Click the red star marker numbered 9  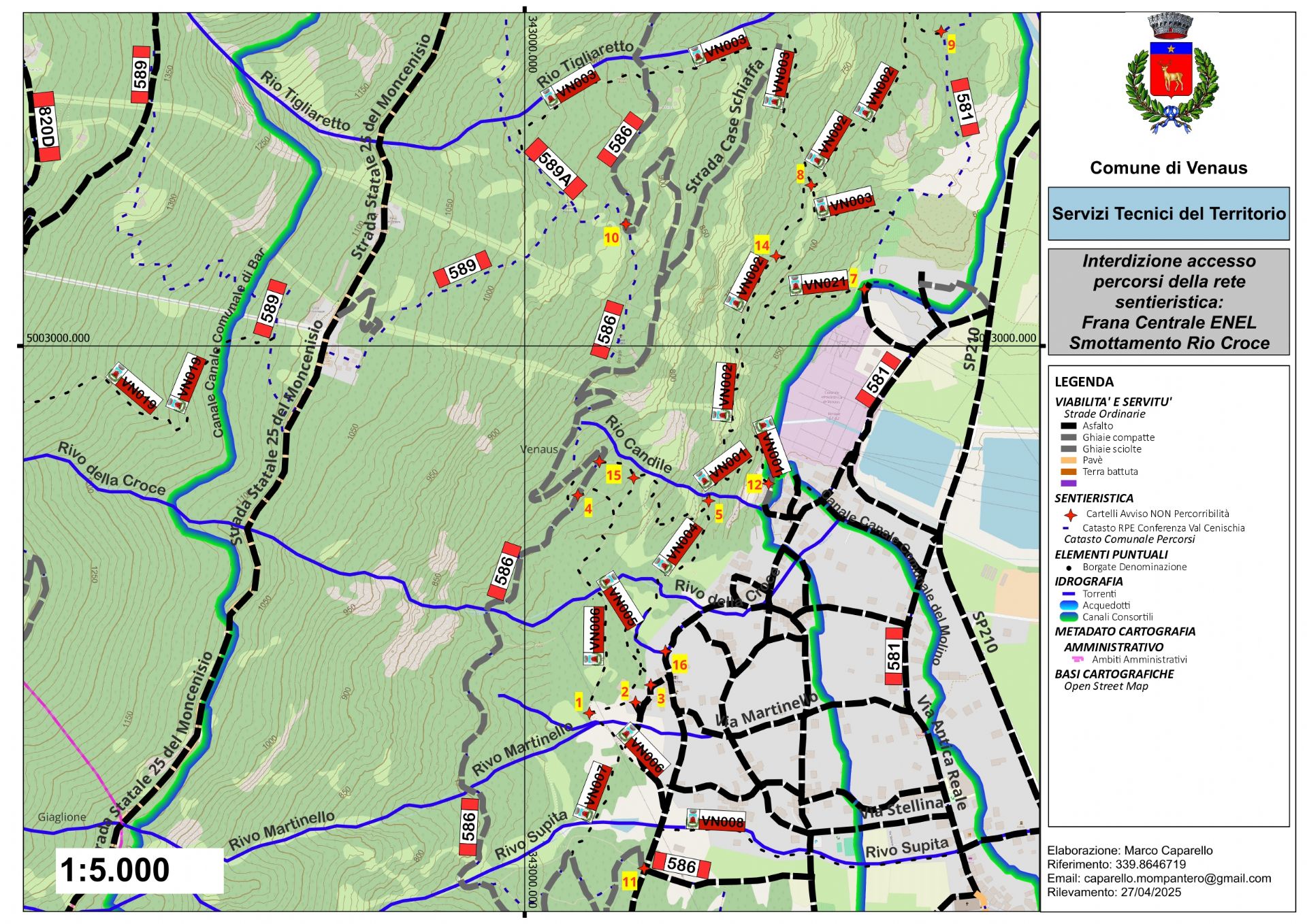coord(940,31)
